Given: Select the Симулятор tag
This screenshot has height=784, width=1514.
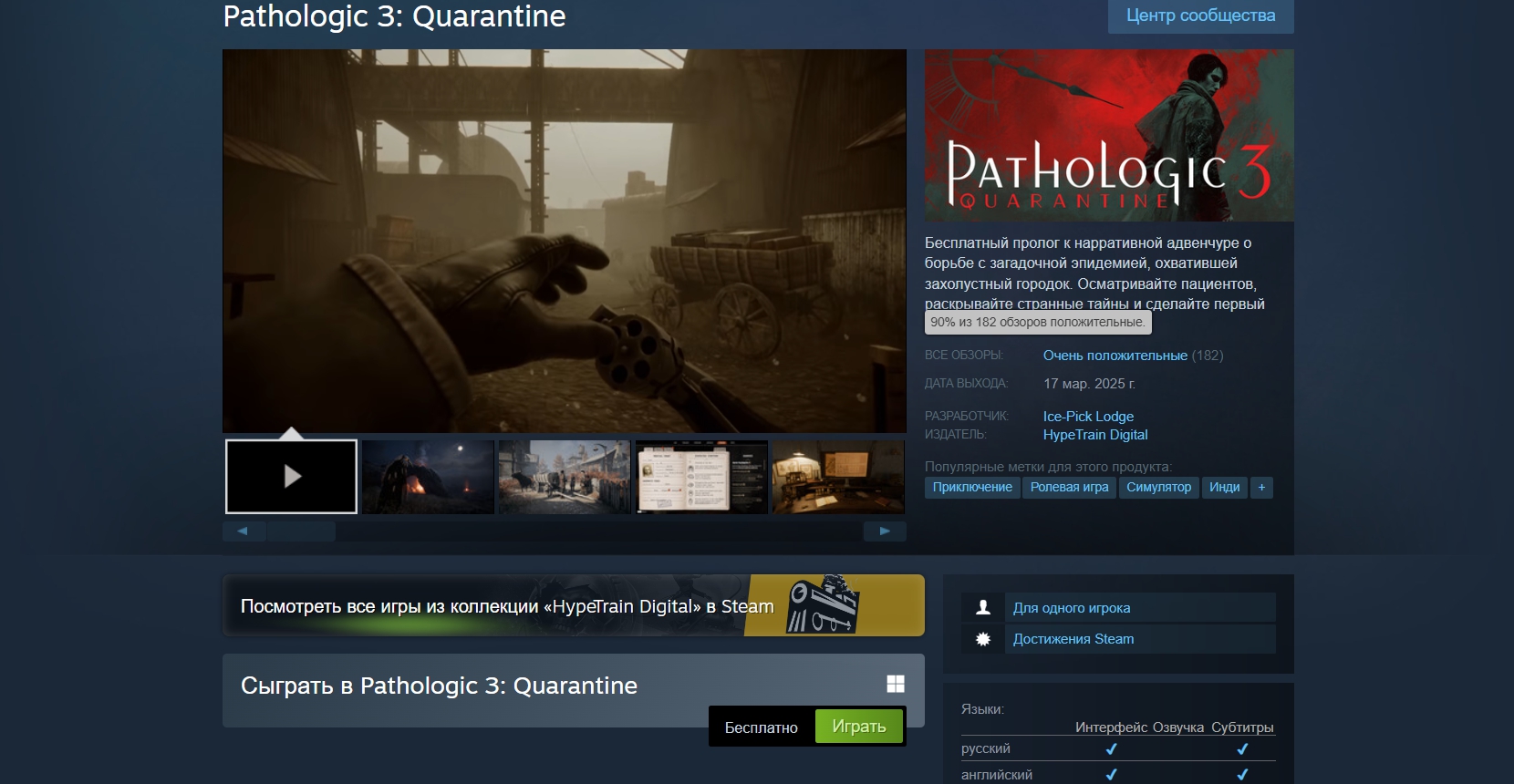Looking at the screenshot, I should 1158,488.
